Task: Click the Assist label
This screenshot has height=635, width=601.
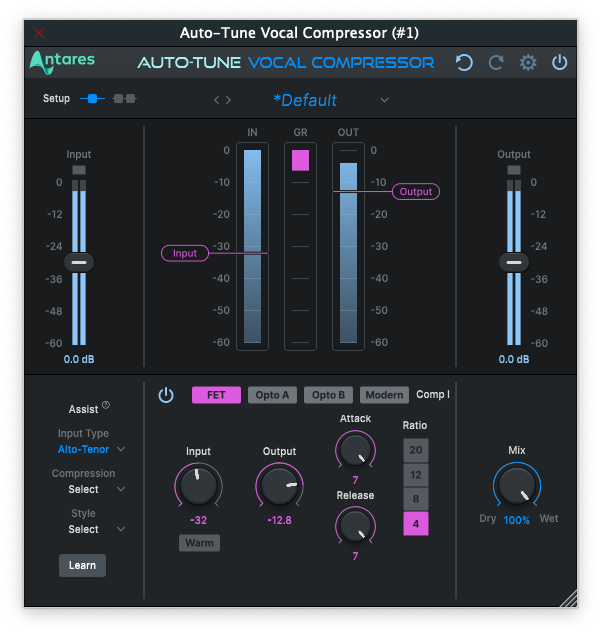Action: point(83,409)
